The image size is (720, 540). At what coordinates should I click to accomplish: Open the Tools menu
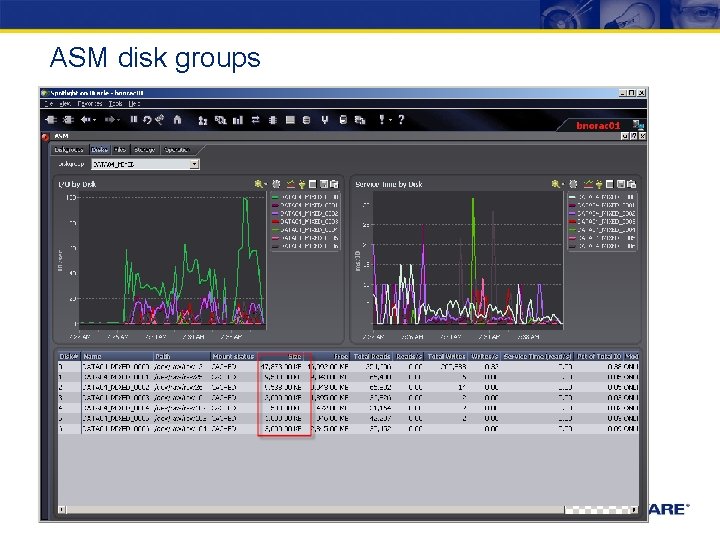point(116,104)
